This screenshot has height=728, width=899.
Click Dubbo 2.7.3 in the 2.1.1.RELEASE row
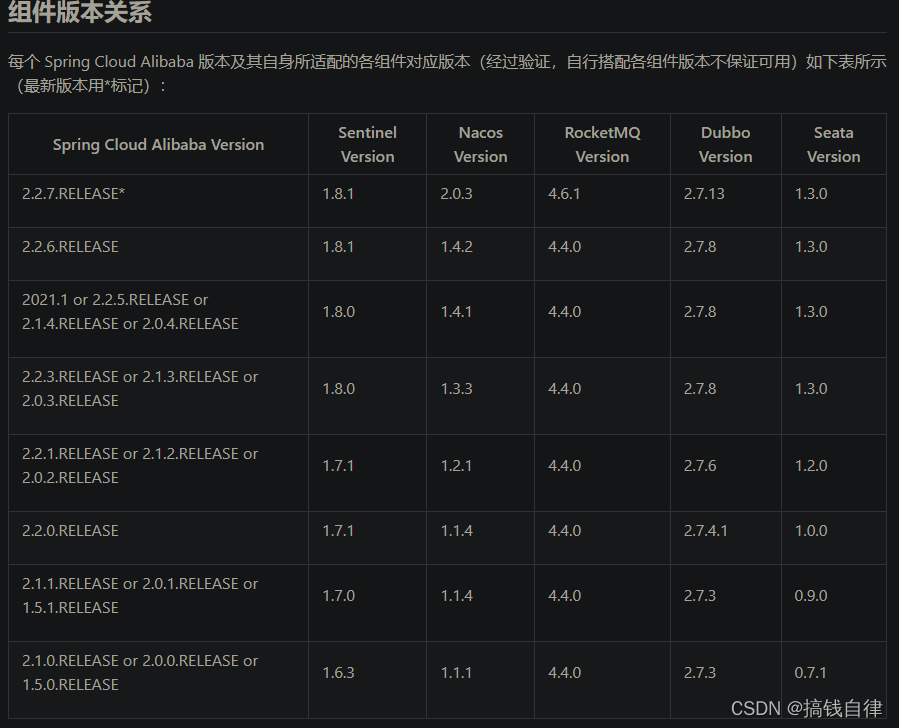700,596
